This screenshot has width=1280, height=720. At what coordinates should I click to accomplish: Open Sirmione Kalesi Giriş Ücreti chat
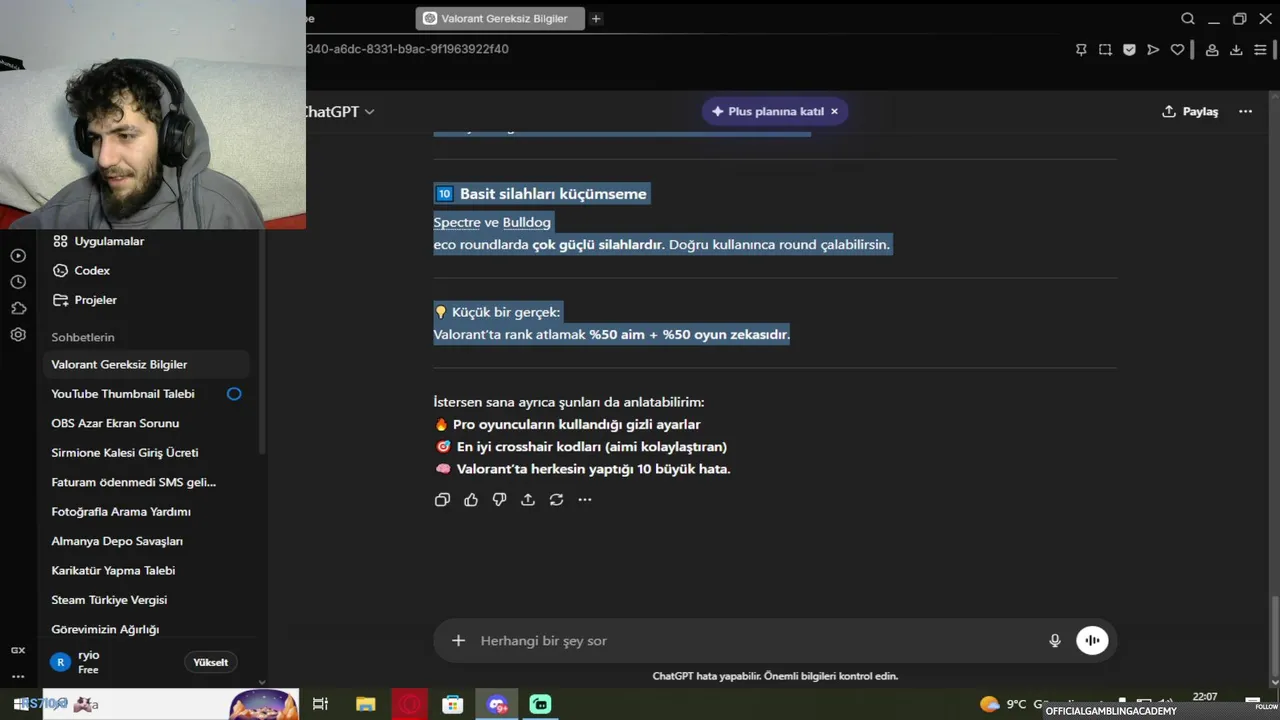click(x=146, y=453)
